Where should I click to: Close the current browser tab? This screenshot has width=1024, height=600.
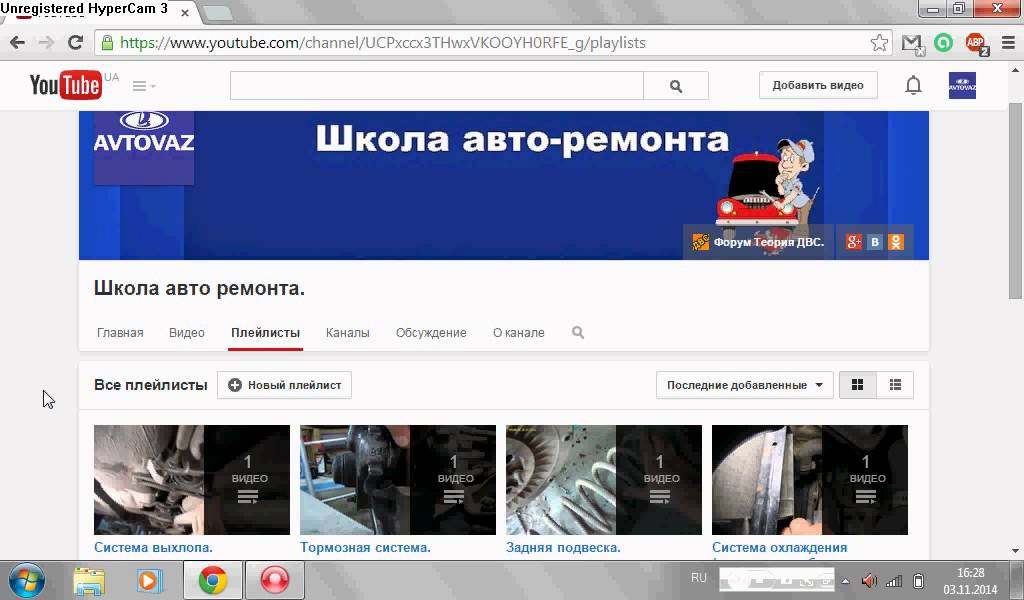tap(185, 12)
